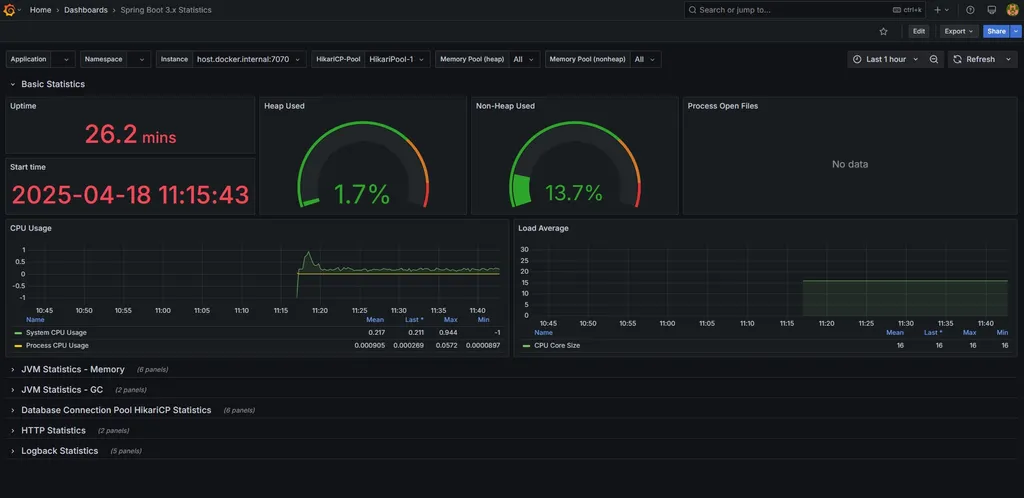Viewport: 1024px width, 498px height.
Task: Open the refresh interval dropdown arrow
Action: pyautogui.click(x=1009, y=59)
